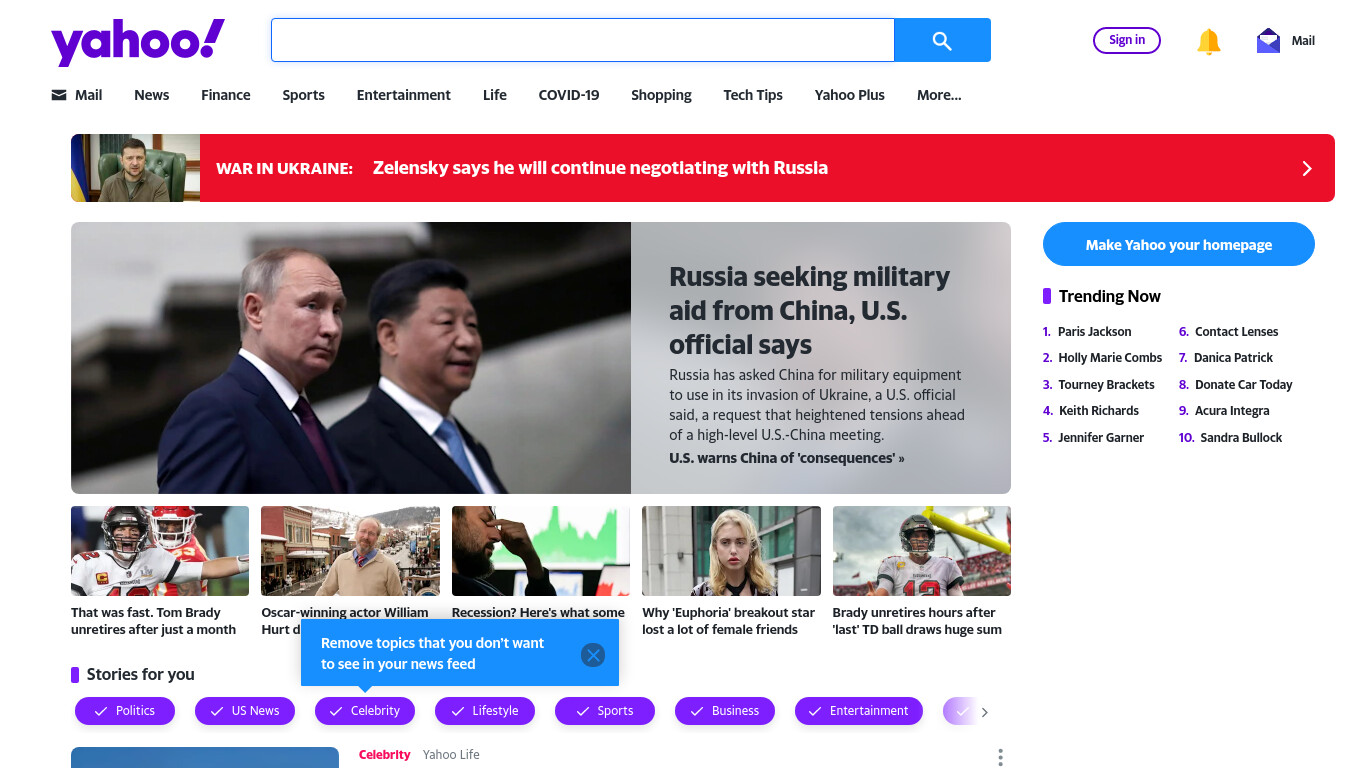This screenshot has height=768, width=1366.
Task: Open Brady 'last' TD ball thumbnail
Action: (x=922, y=551)
